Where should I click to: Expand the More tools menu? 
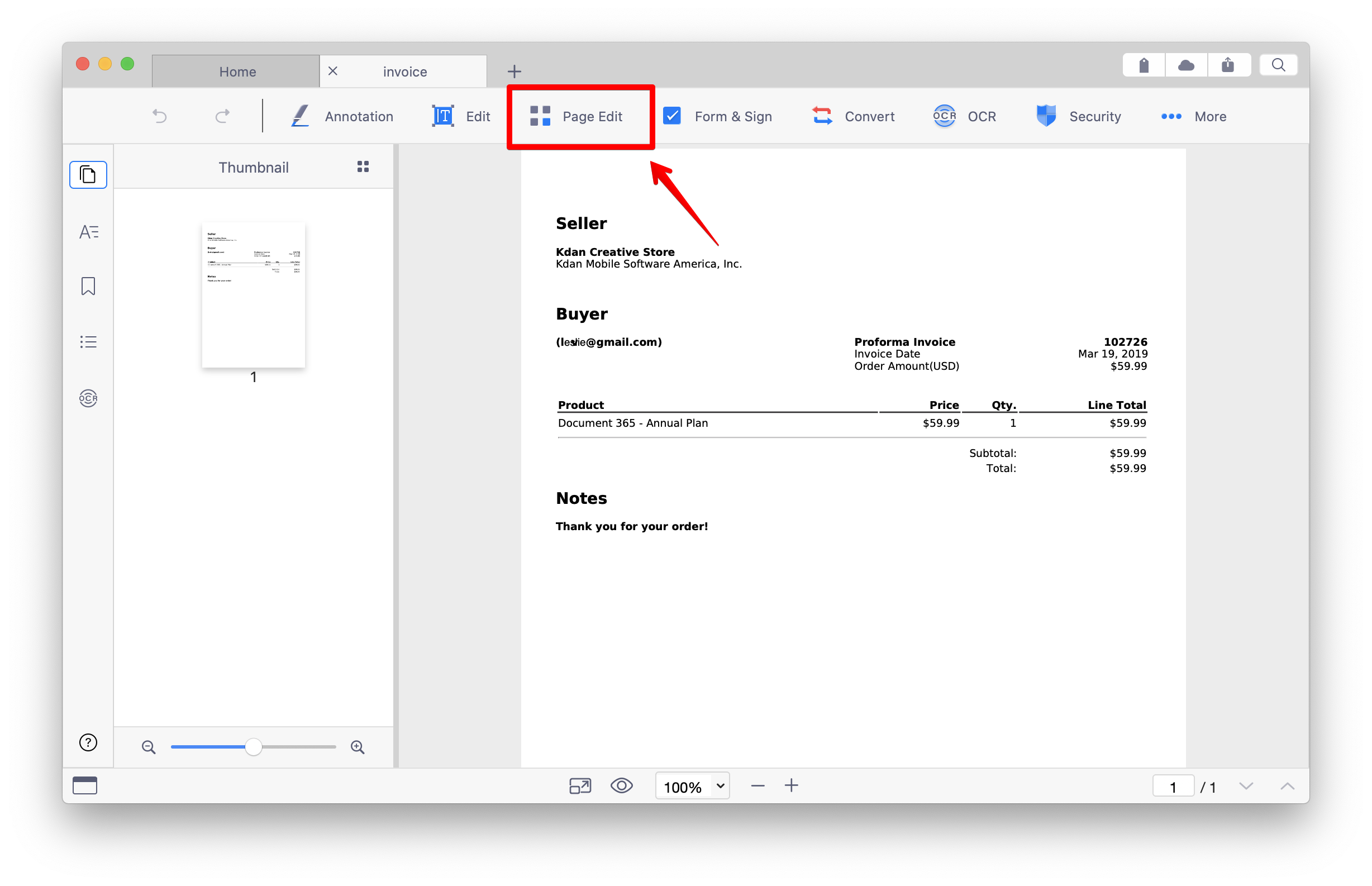tap(1194, 116)
